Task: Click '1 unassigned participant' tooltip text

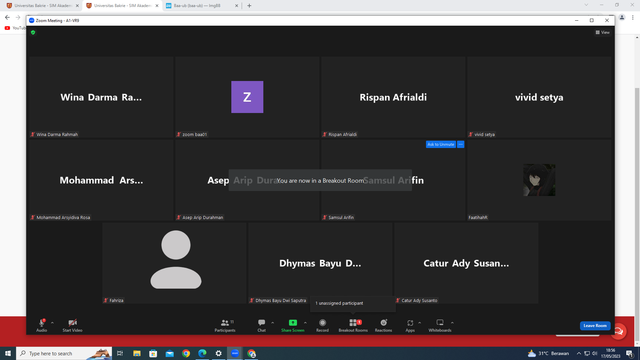Action: pyautogui.click(x=339, y=303)
